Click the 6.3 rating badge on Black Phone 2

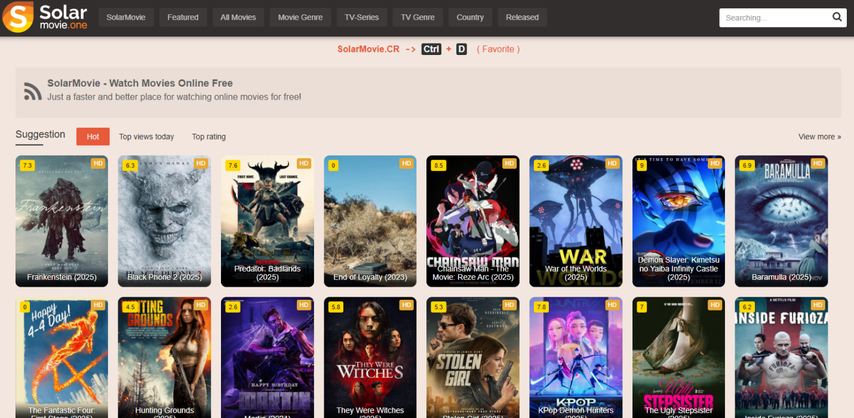pos(130,165)
